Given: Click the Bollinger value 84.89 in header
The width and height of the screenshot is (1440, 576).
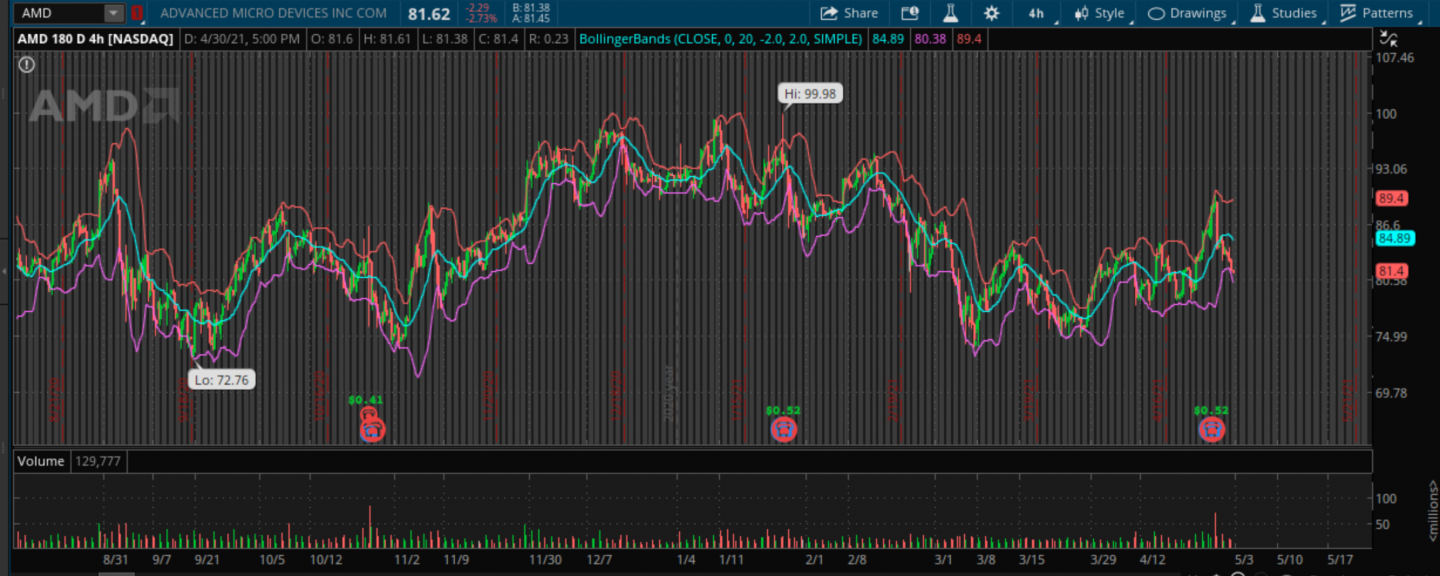Looking at the screenshot, I should pyautogui.click(x=889, y=39).
